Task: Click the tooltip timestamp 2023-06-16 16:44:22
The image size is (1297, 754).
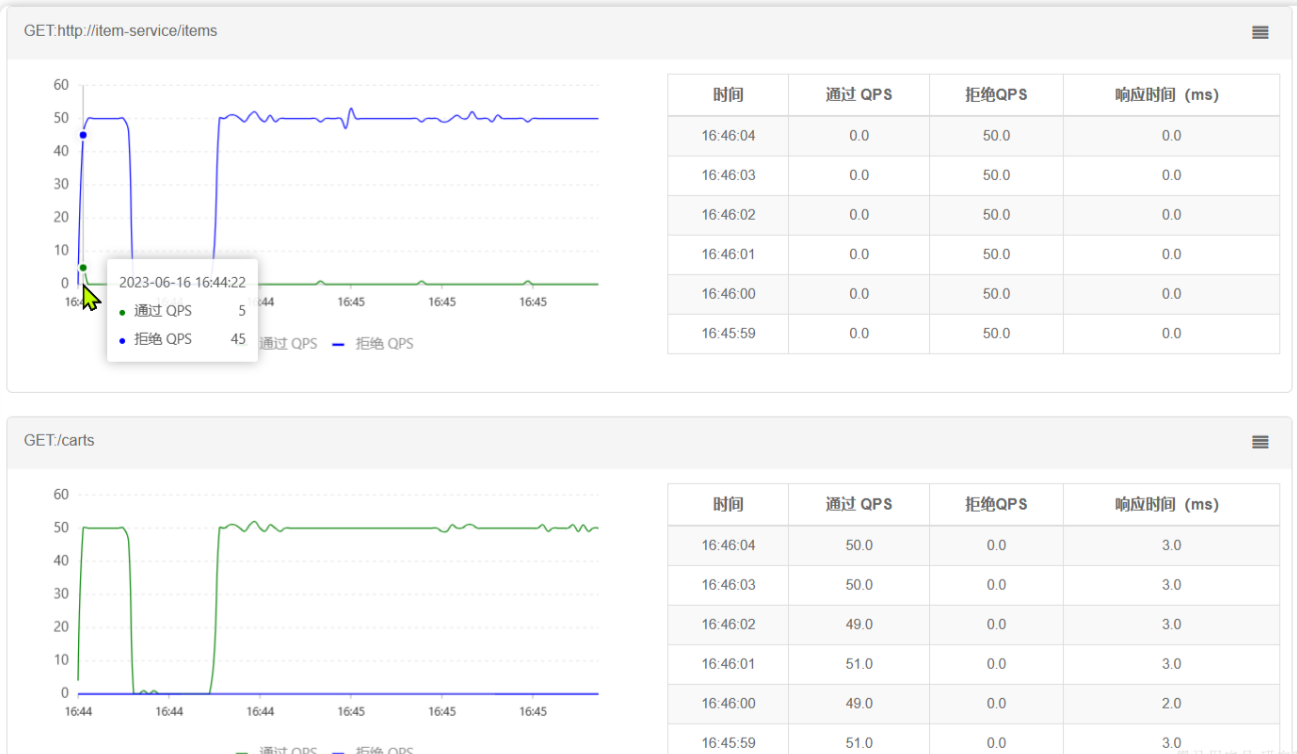Action: (182, 282)
